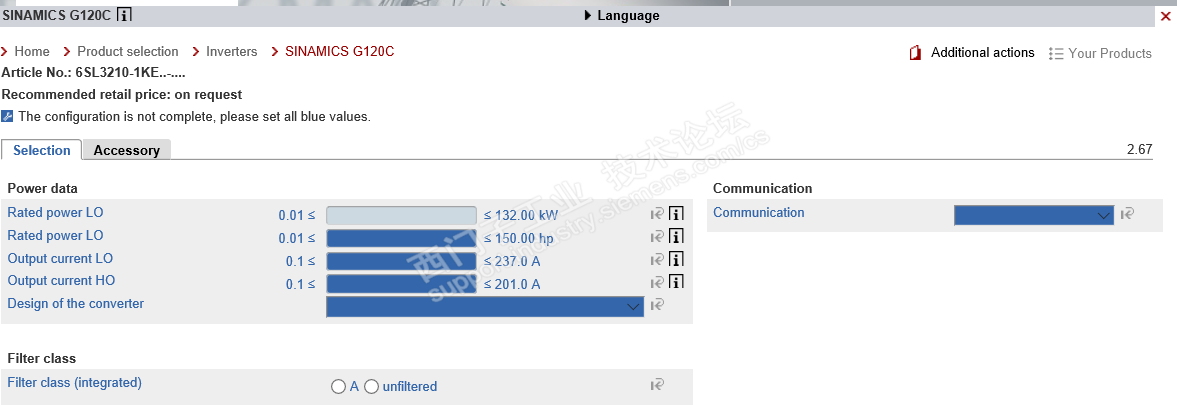1177x405 pixels.
Task: Click the Your Products list icon
Action: click(x=1056, y=53)
